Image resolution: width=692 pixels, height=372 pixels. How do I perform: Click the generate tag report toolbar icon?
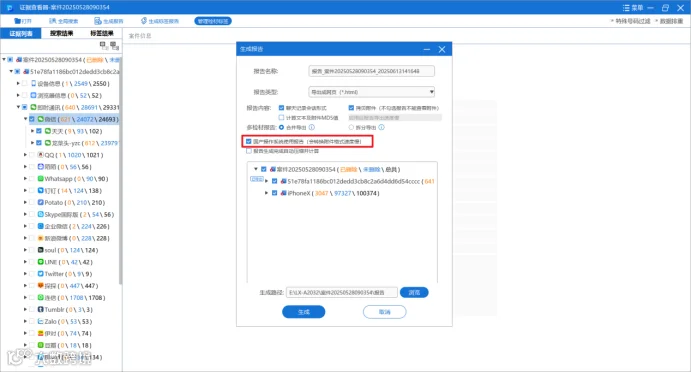pyautogui.click(x=143, y=21)
